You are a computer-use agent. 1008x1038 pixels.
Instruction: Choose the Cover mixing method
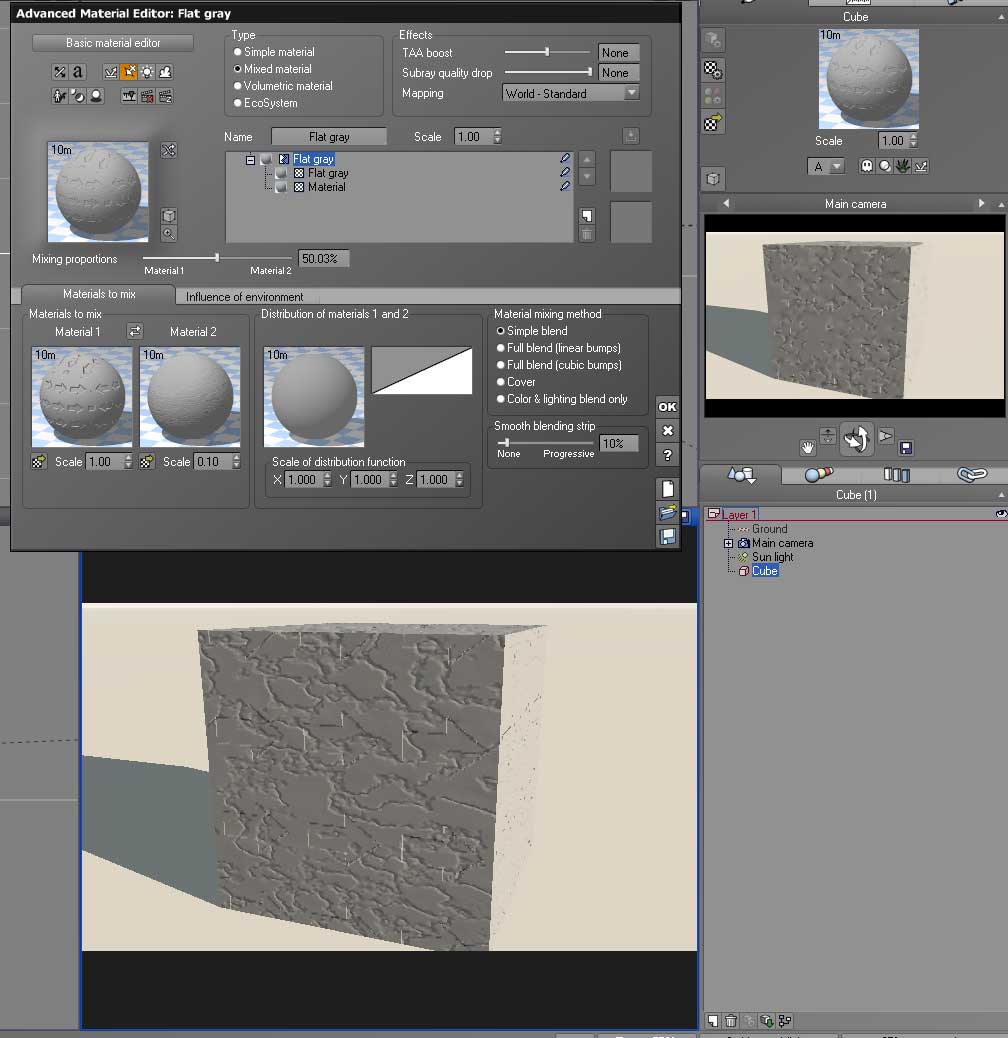click(x=501, y=382)
